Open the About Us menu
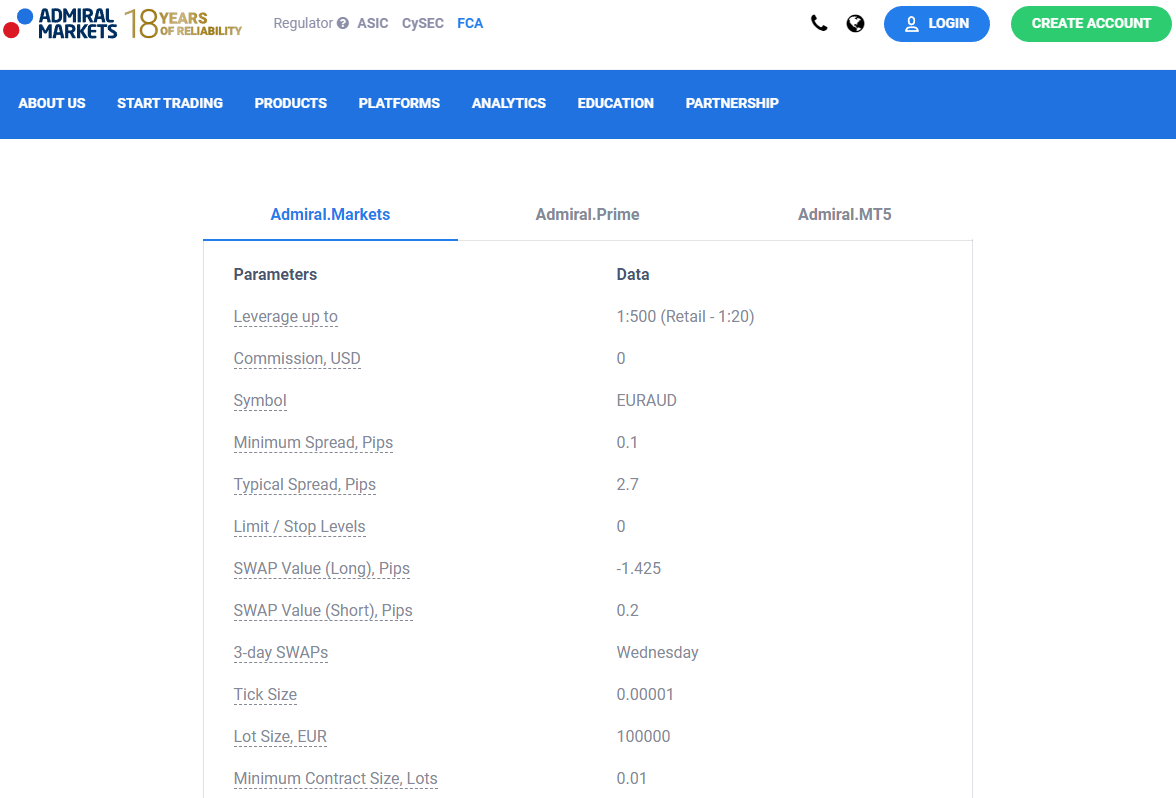The width and height of the screenshot is (1176, 798). pos(52,104)
